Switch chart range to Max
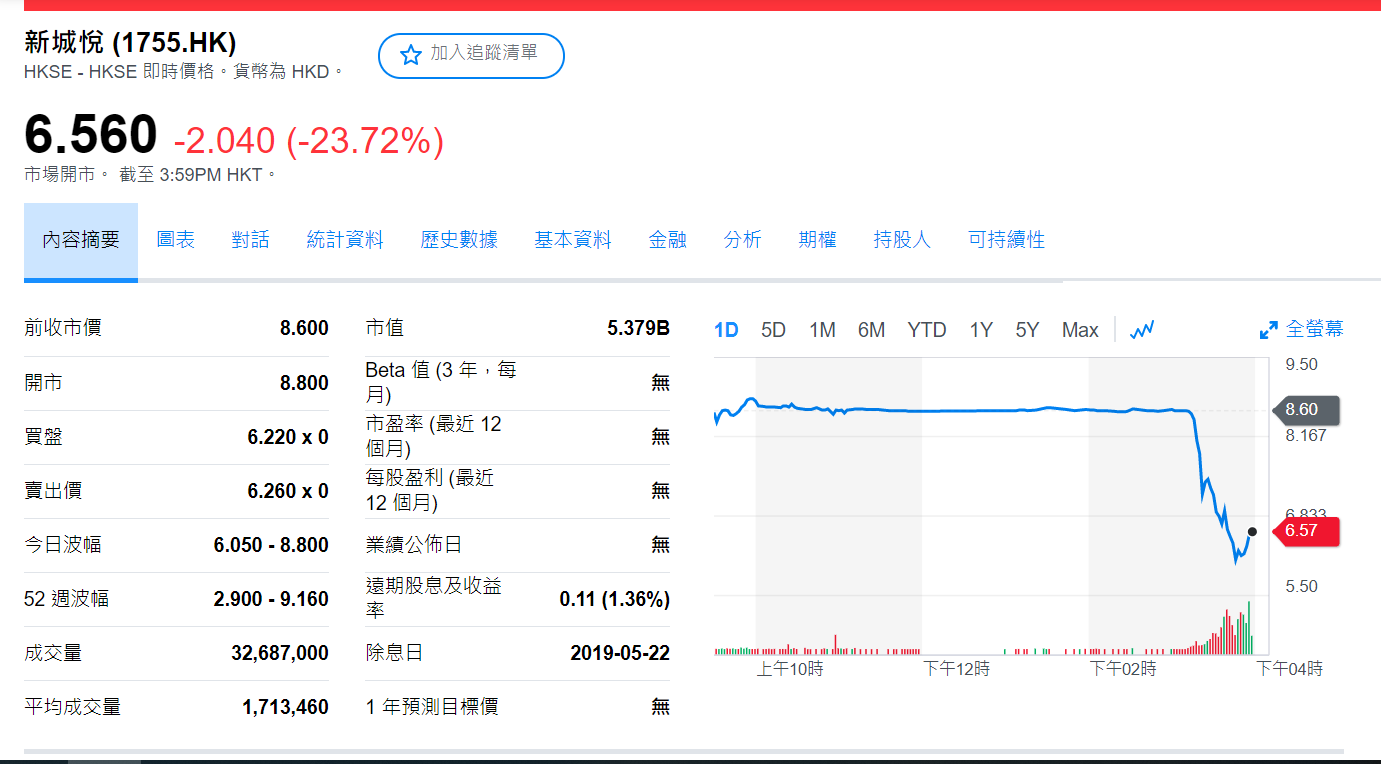1381x764 pixels. pyautogui.click(x=1080, y=330)
